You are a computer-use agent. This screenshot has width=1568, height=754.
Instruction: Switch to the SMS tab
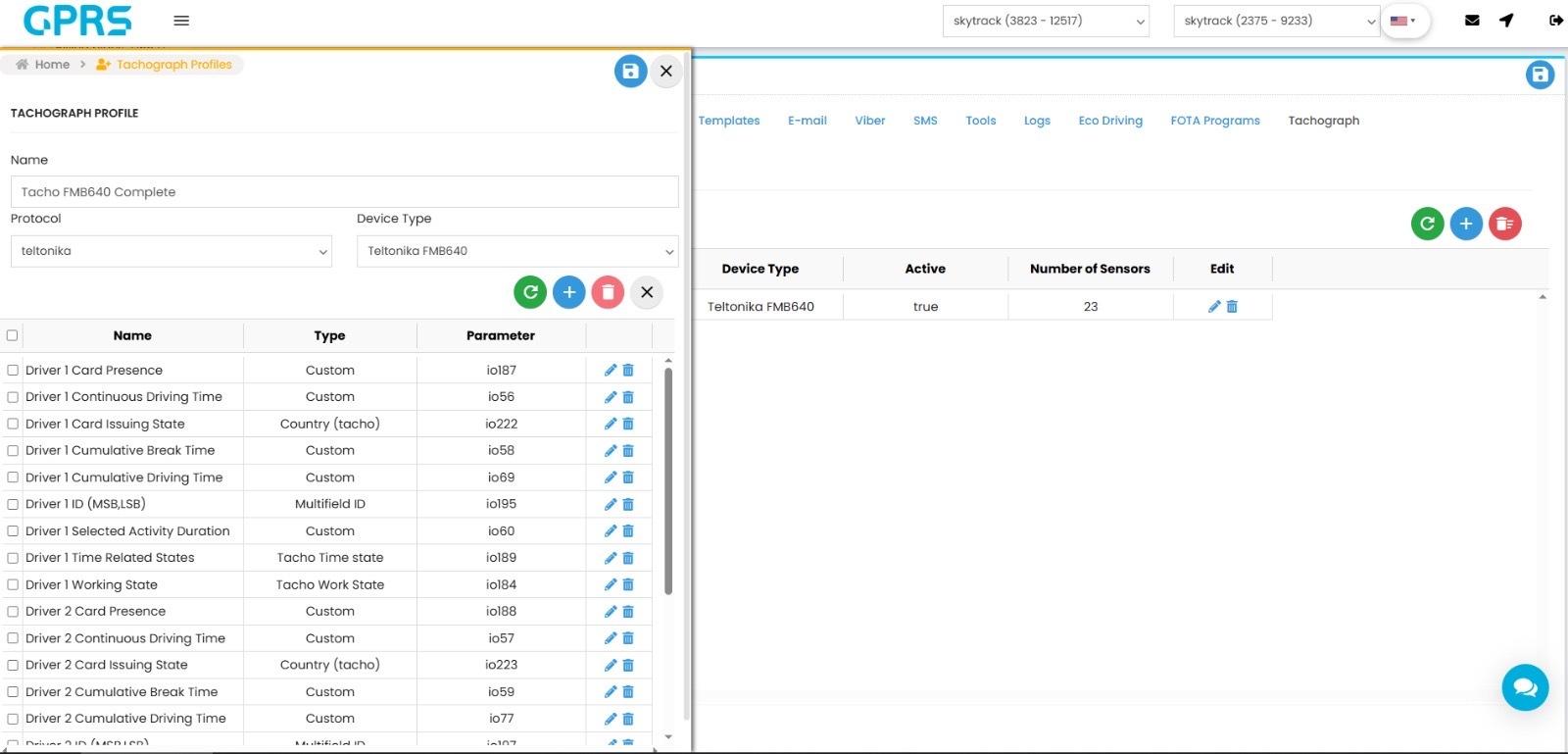click(925, 121)
